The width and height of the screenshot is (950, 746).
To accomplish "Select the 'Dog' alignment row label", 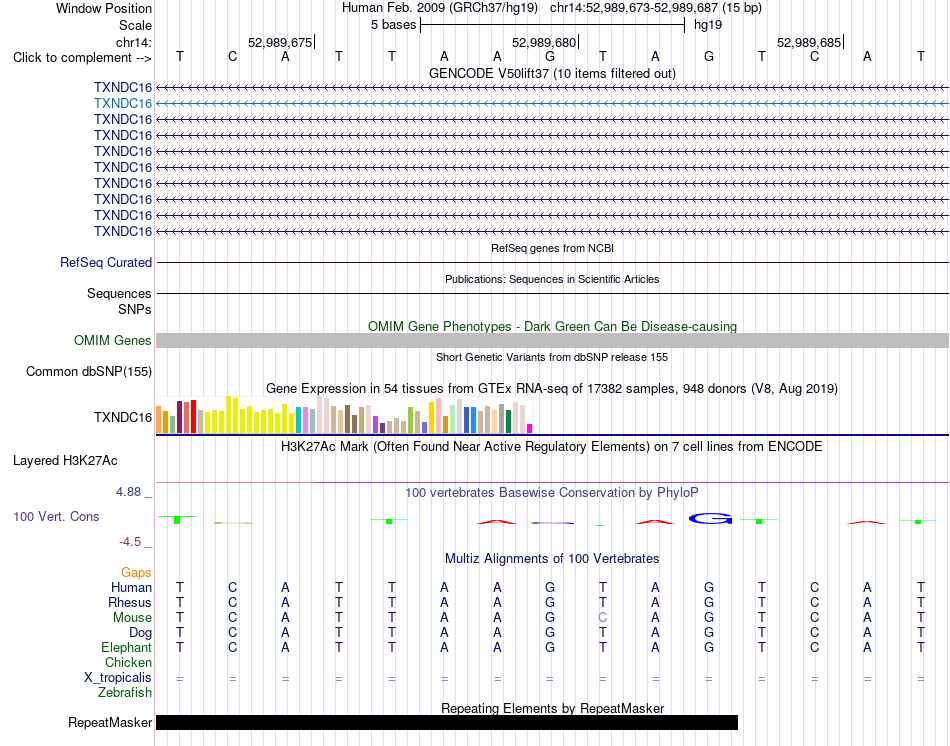I will pyautogui.click(x=141, y=633).
